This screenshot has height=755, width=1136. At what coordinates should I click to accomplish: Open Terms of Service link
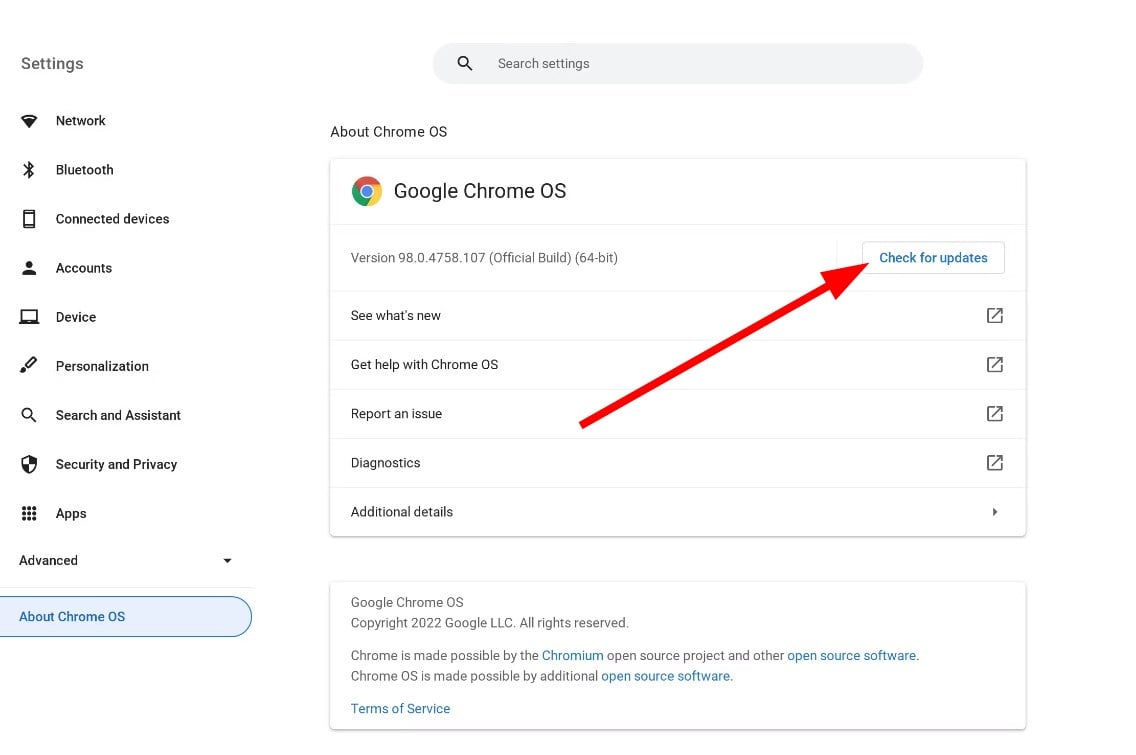400,709
